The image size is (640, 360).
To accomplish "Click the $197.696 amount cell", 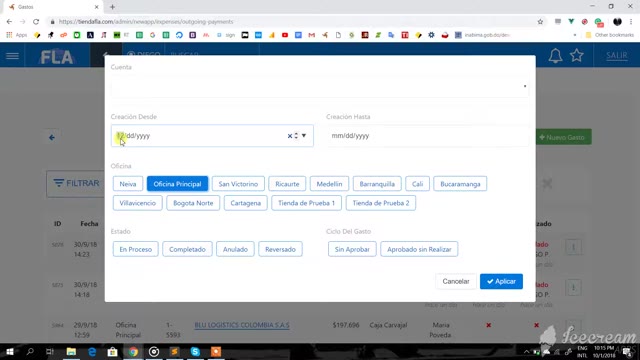I will pyautogui.click(x=346, y=325).
